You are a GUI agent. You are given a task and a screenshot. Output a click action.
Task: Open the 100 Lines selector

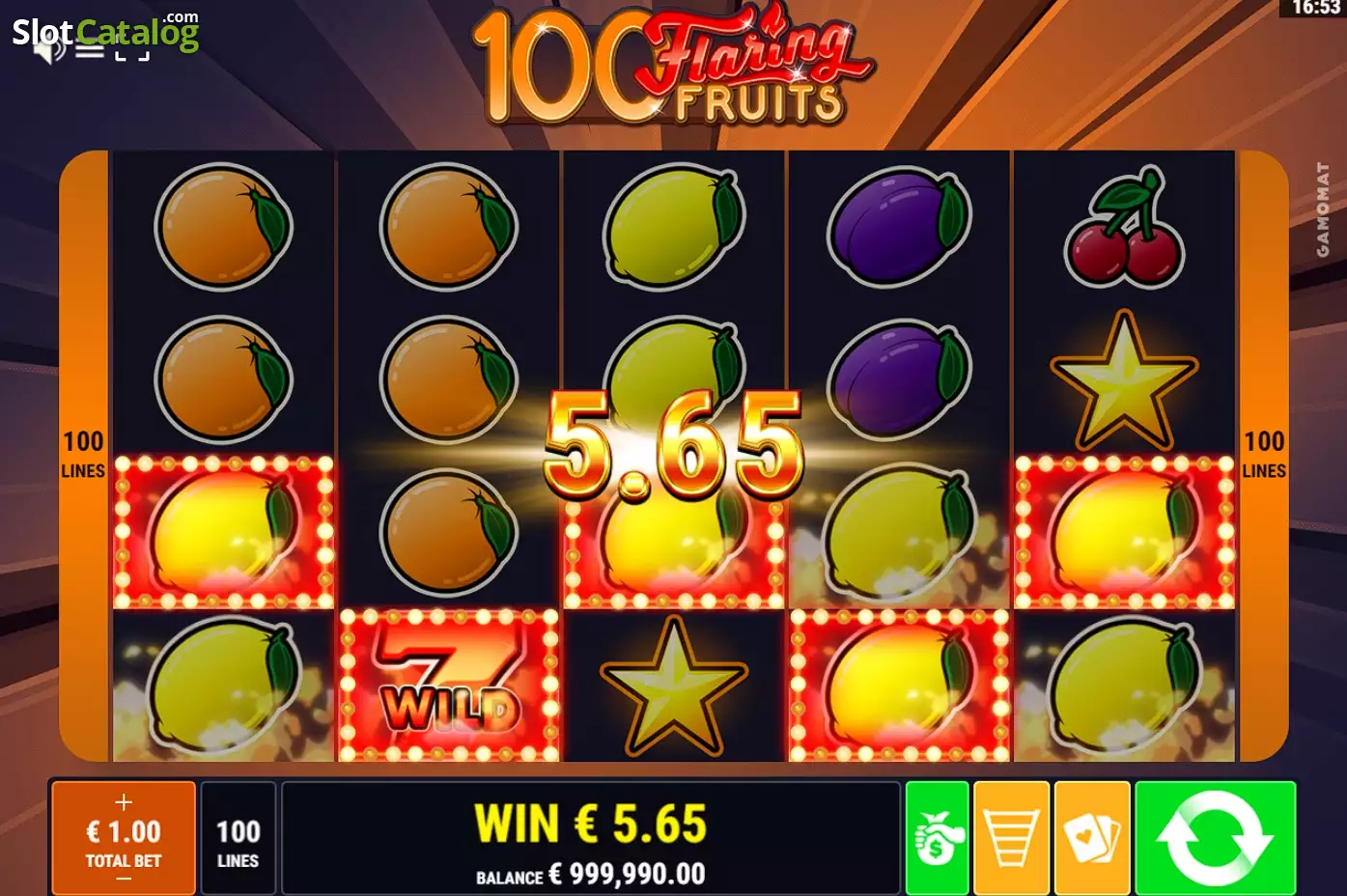(x=238, y=838)
